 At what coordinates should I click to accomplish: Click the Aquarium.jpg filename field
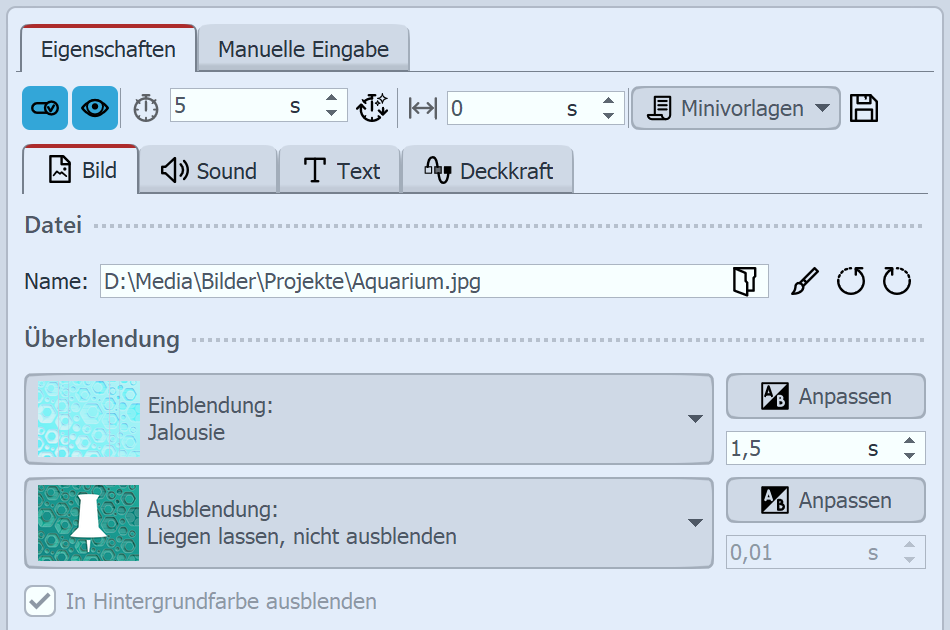[x=400, y=281]
